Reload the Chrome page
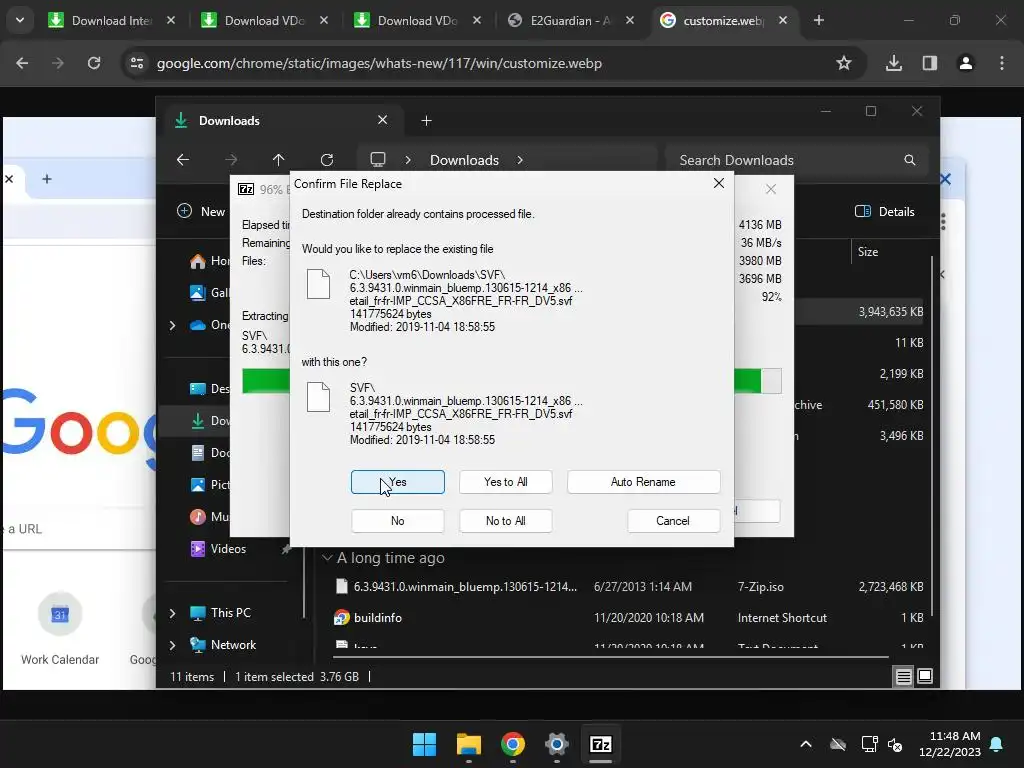Image resolution: width=1024 pixels, height=768 pixels. pos(94,63)
